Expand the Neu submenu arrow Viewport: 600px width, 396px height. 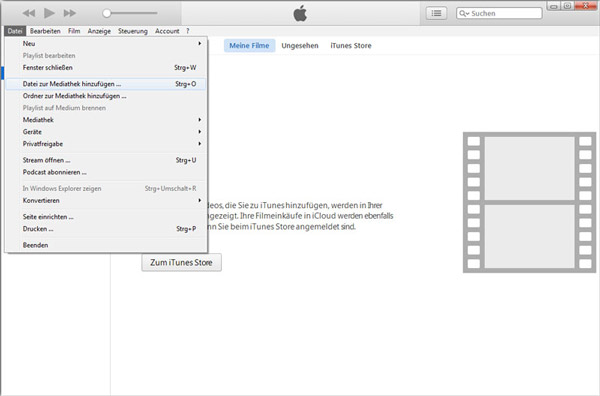[200, 43]
